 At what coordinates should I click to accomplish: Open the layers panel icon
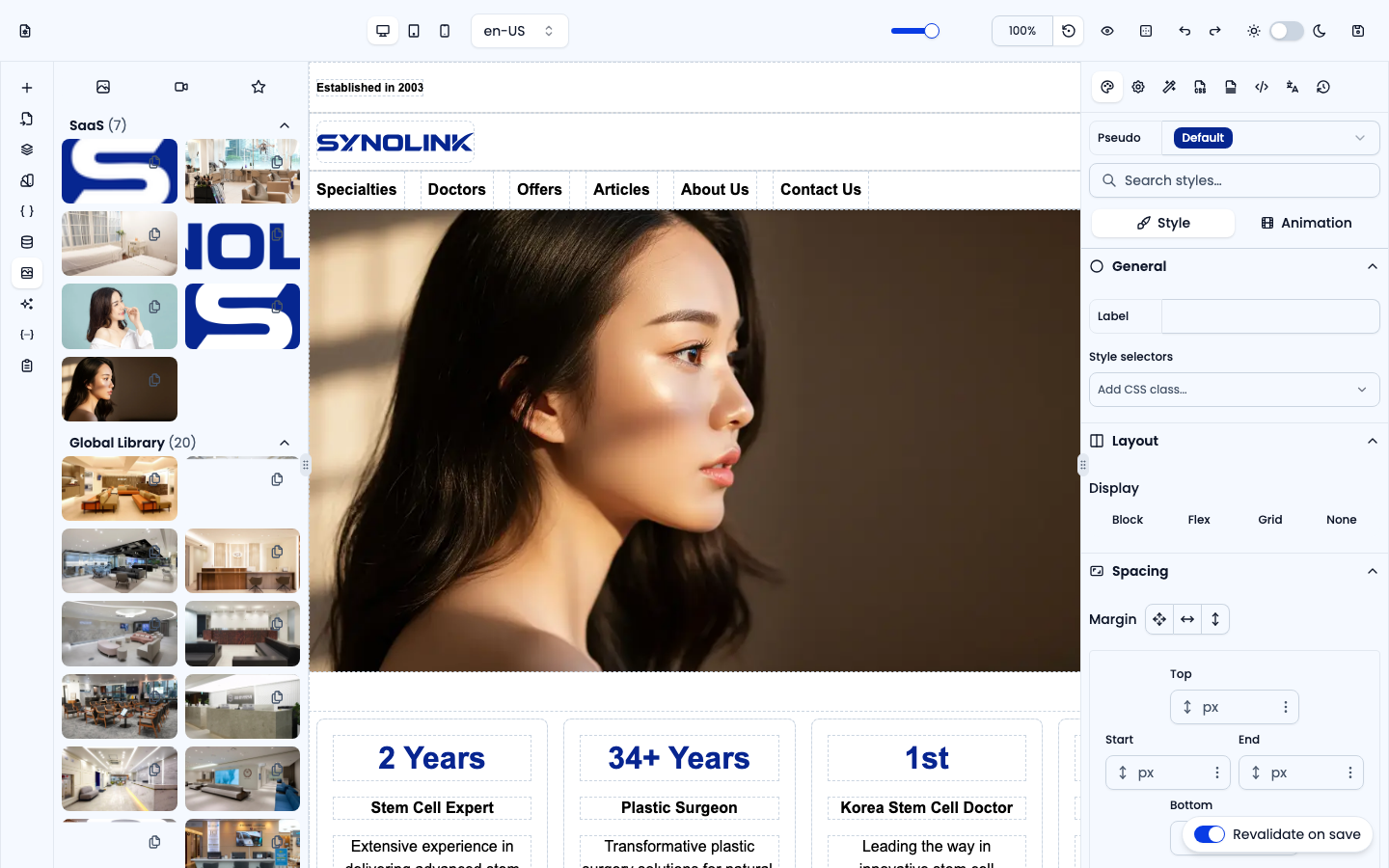[27, 149]
